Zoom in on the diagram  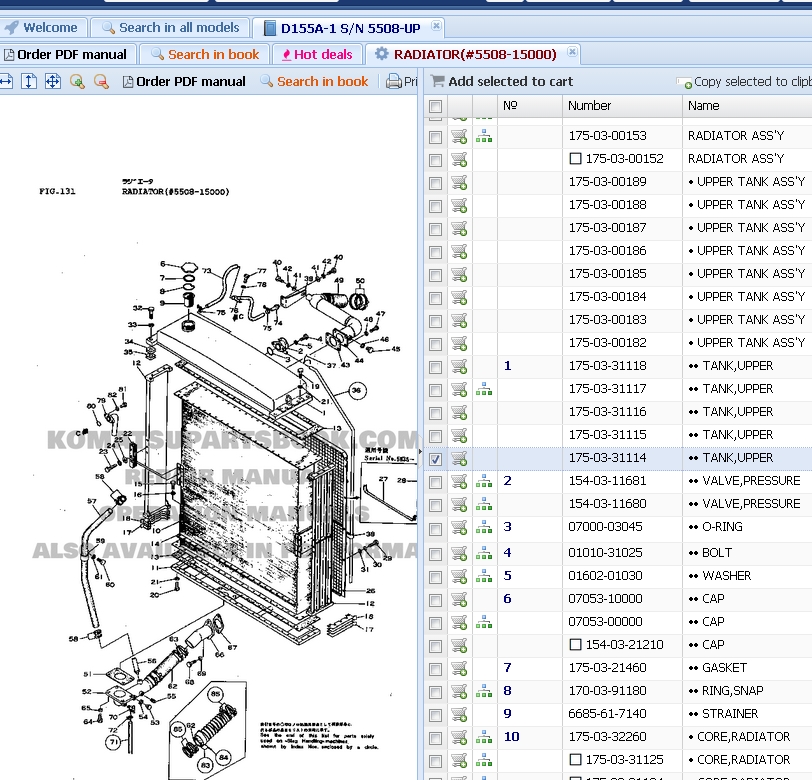[77, 81]
